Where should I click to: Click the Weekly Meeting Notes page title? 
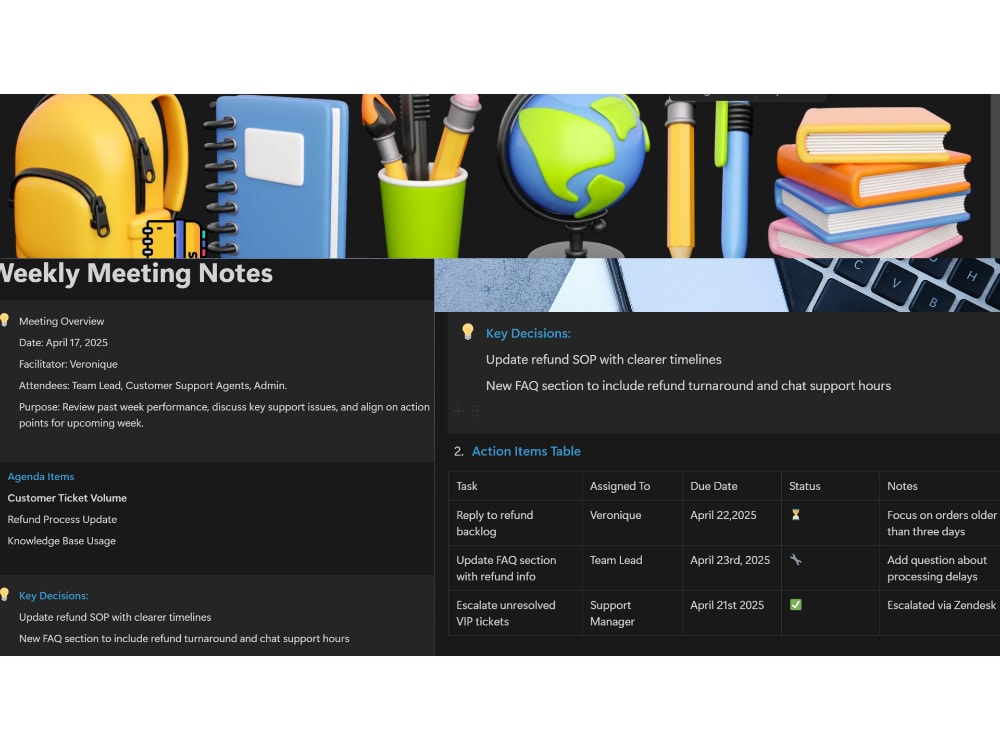click(x=136, y=273)
